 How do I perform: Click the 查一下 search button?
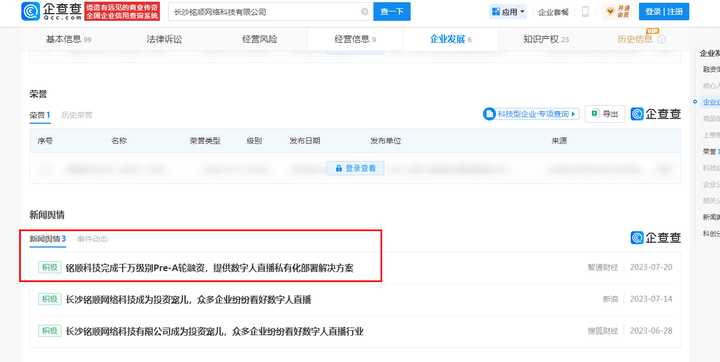click(x=392, y=11)
